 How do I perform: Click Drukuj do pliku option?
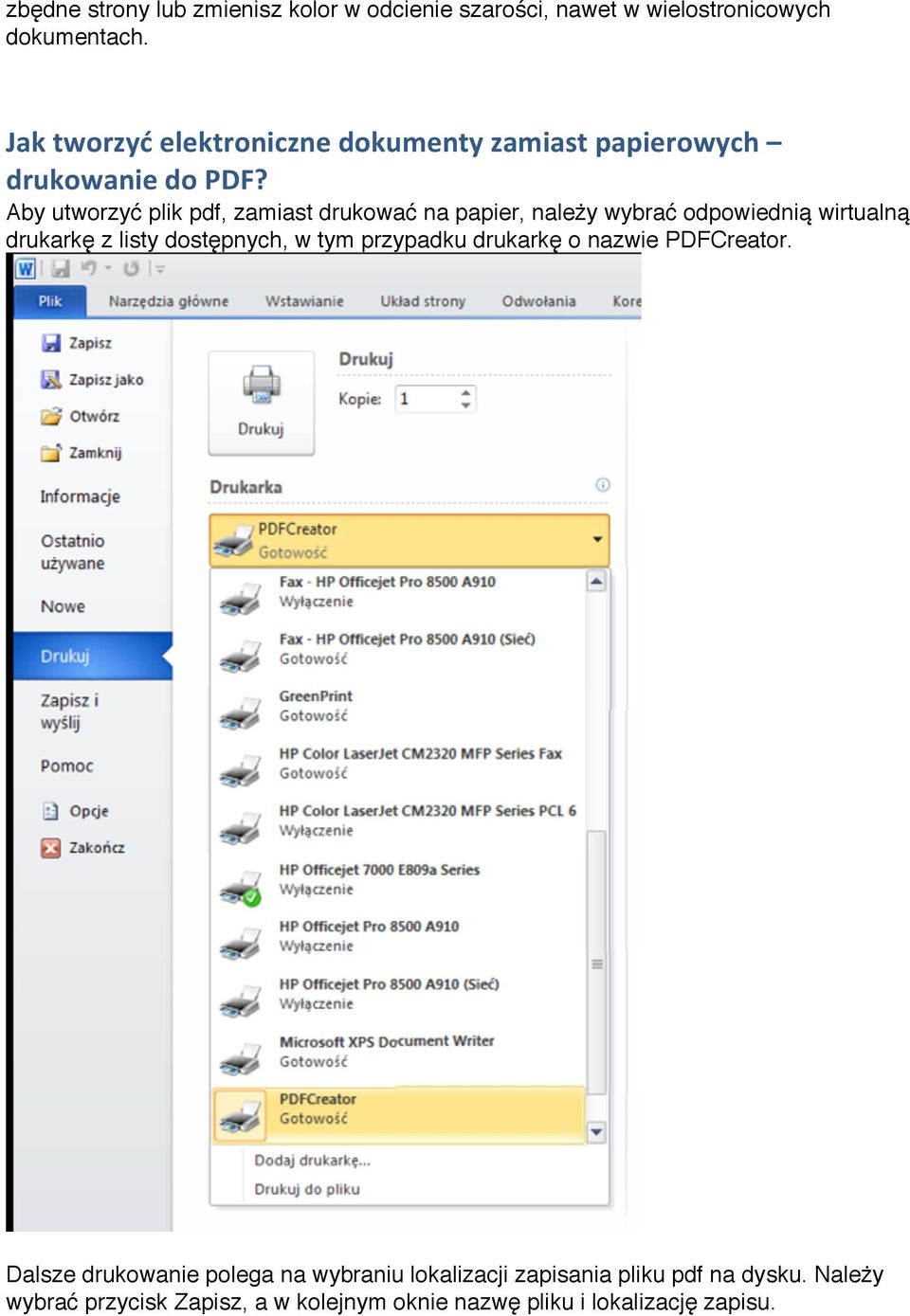(x=306, y=1189)
